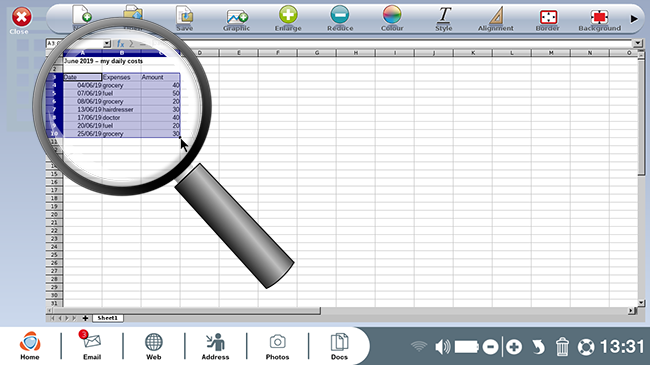Open the Web browser from the dock

tap(153, 346)
